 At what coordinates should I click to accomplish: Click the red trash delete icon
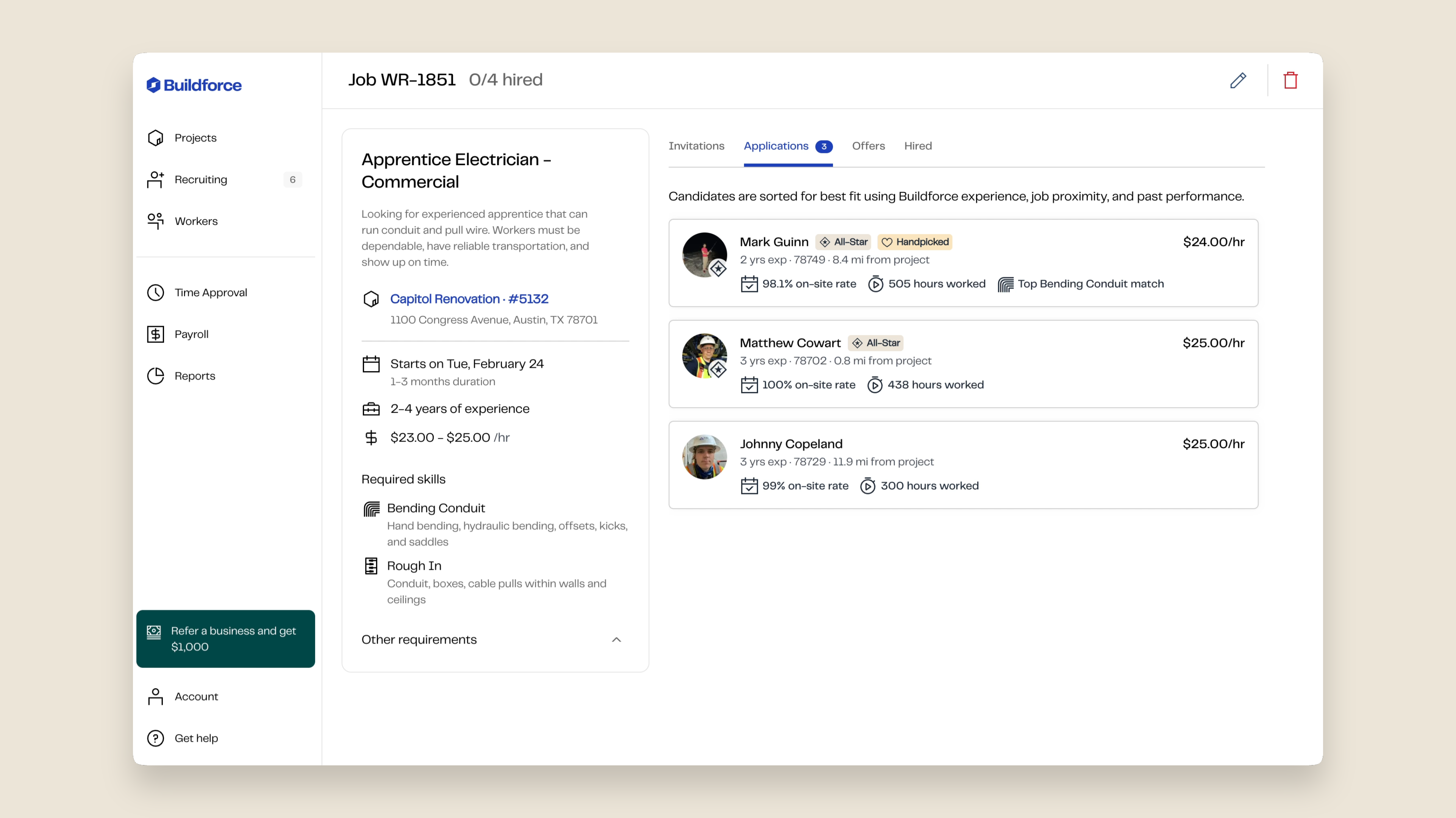[x=1290, y=80]
